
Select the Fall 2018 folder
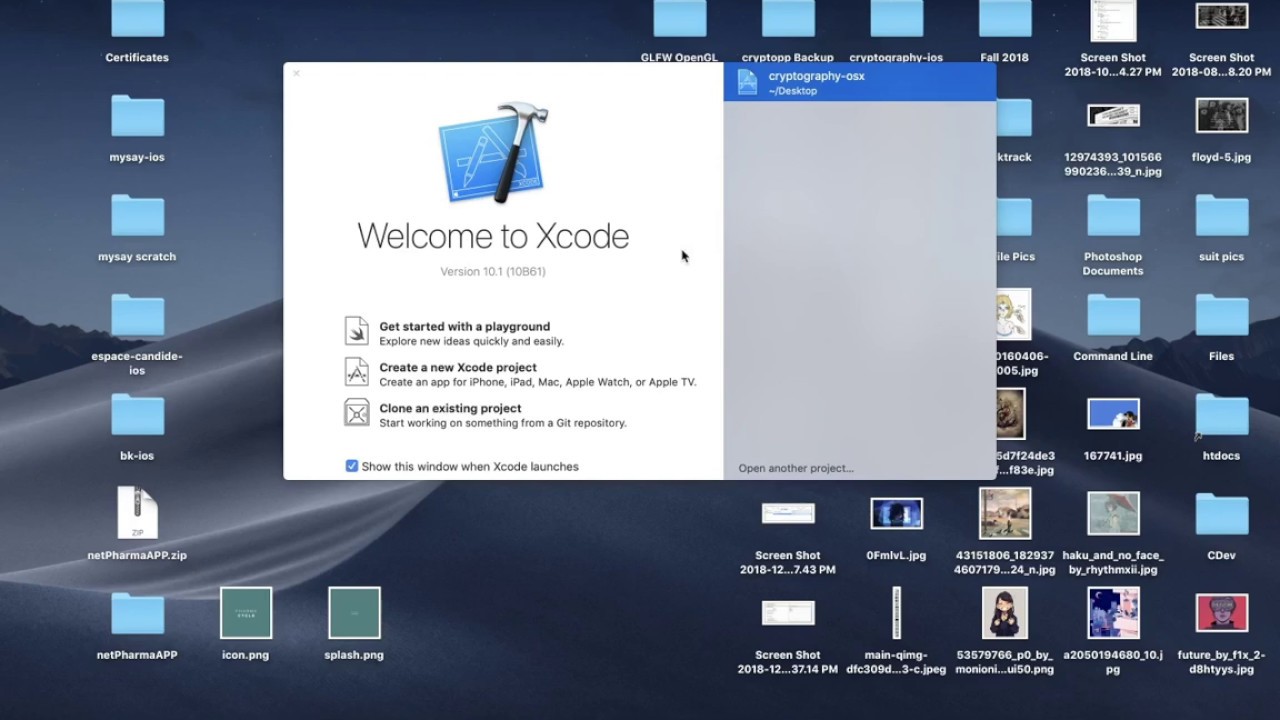coord(1005,20)
